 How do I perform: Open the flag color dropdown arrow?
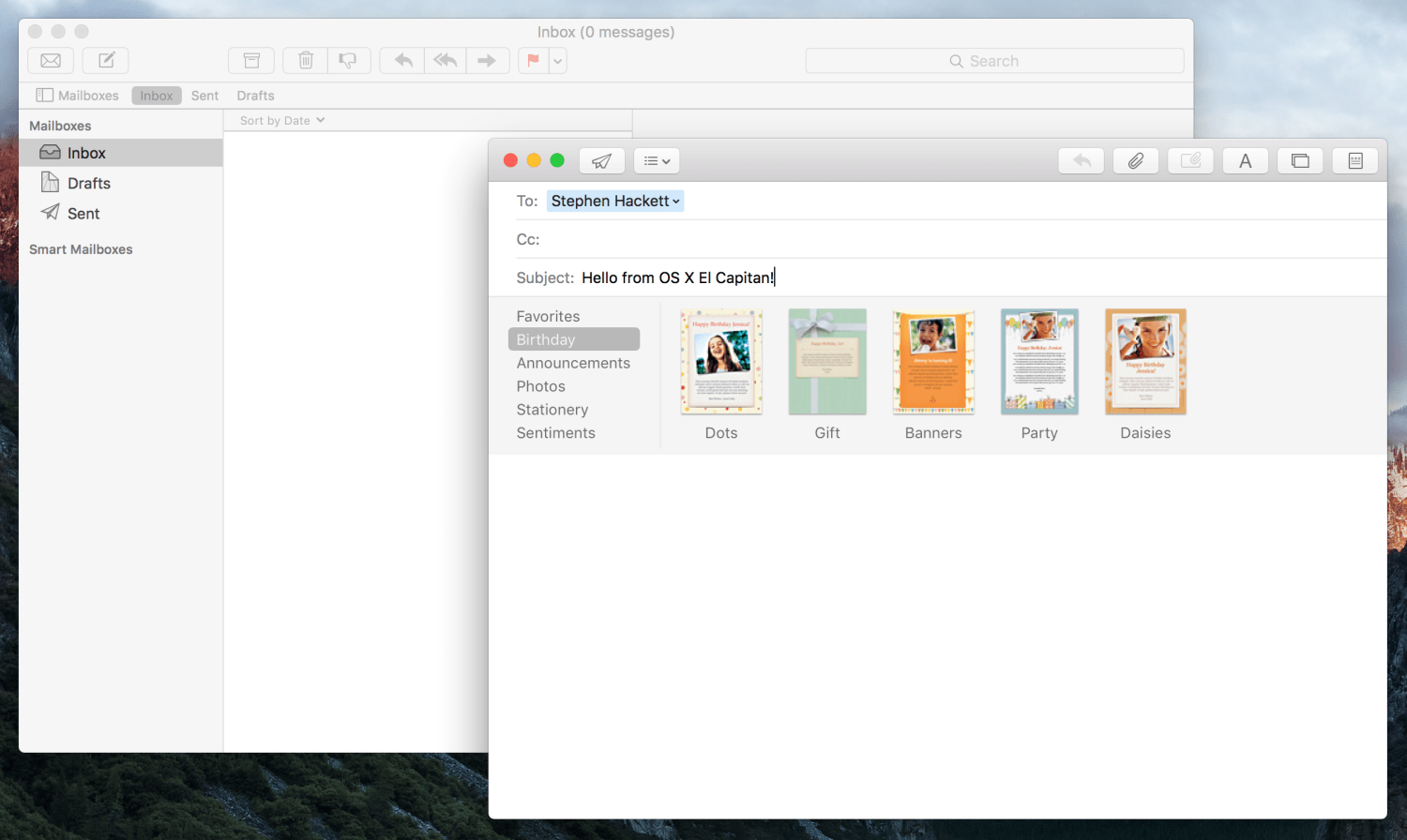[x=558, y=61]
